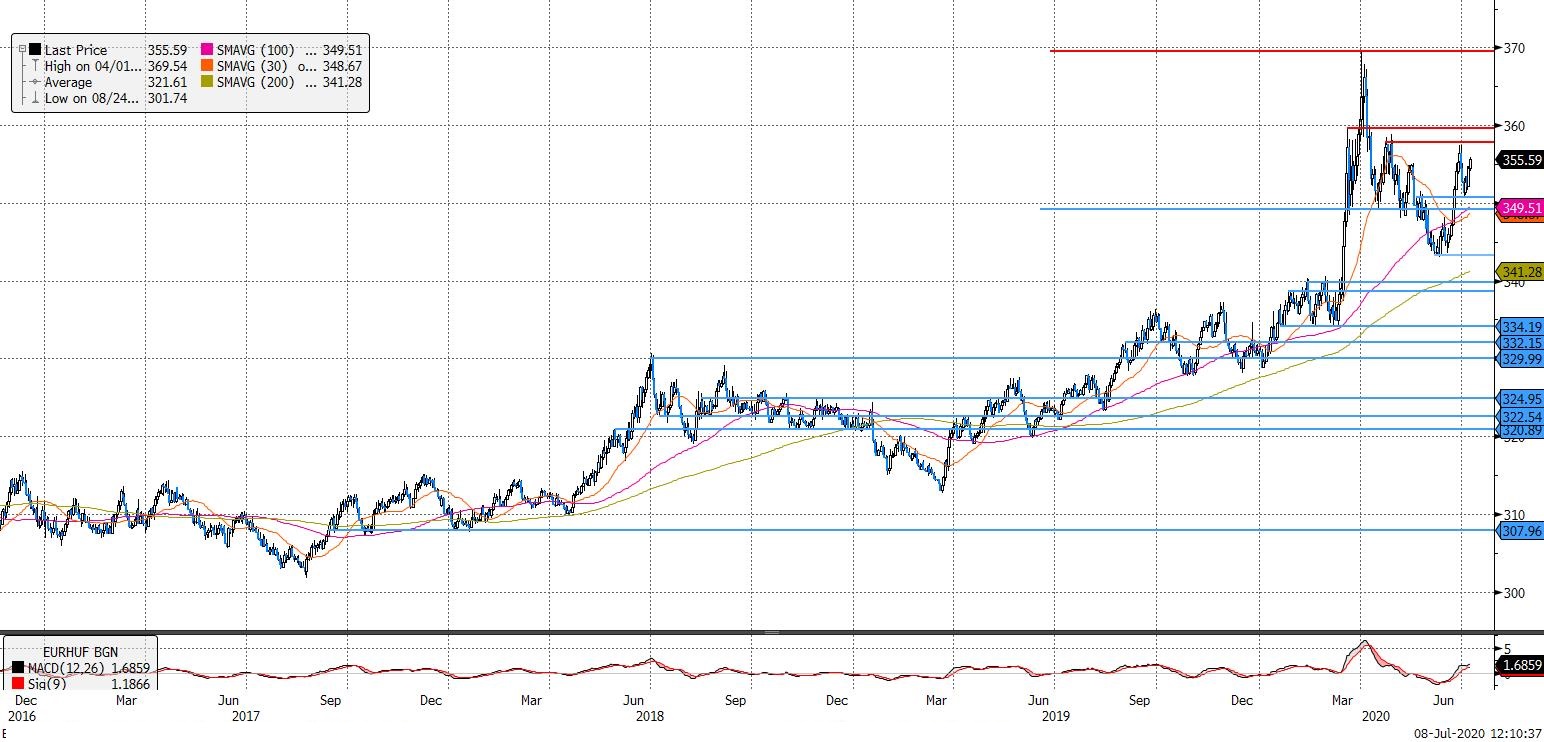1544x742 pixels.
Task: Select the 'SMAVG (30)' legend label
Action: (x=252, y=66)
